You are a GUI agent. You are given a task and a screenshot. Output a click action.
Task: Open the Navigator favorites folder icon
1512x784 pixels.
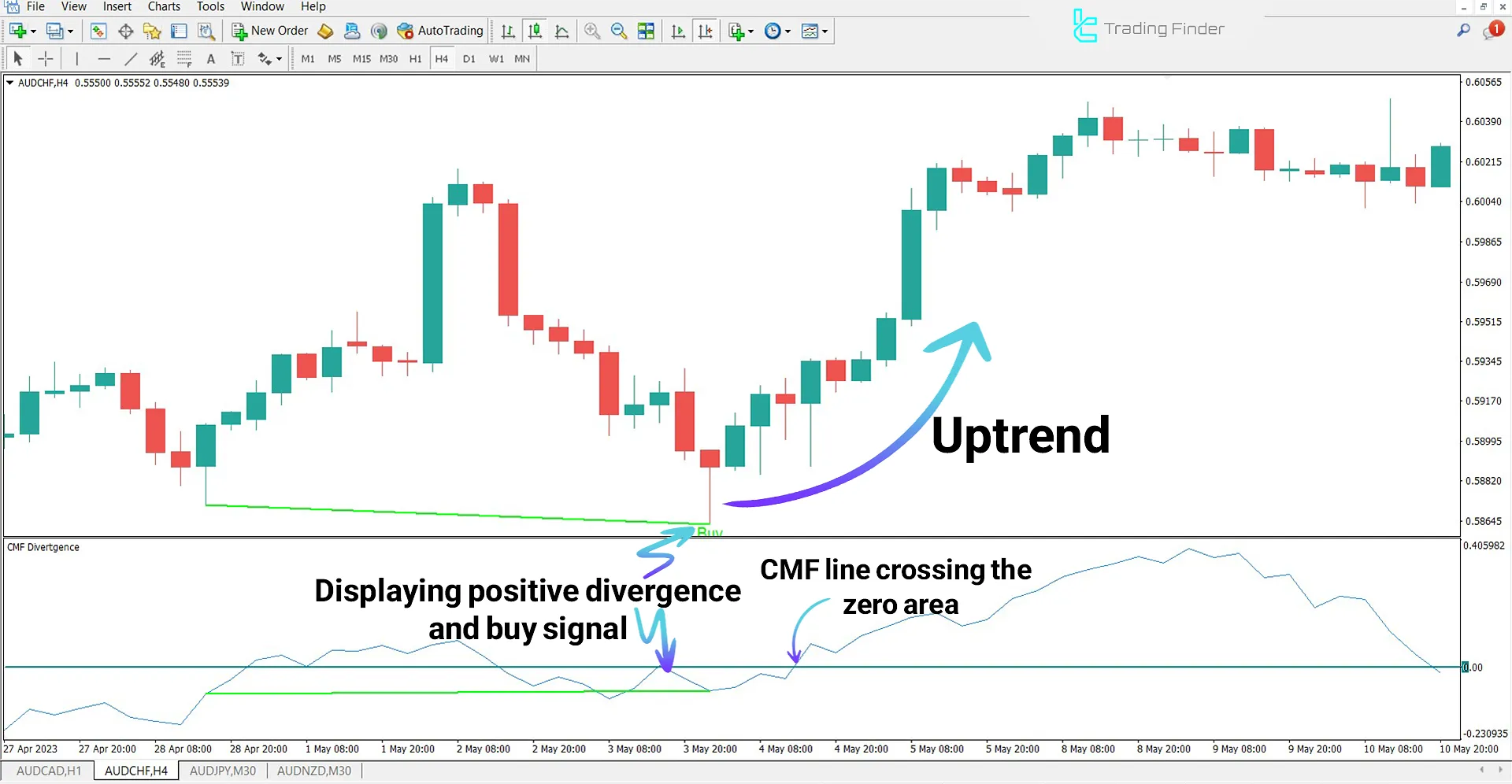pyautogui.click(x=152, y=31)
